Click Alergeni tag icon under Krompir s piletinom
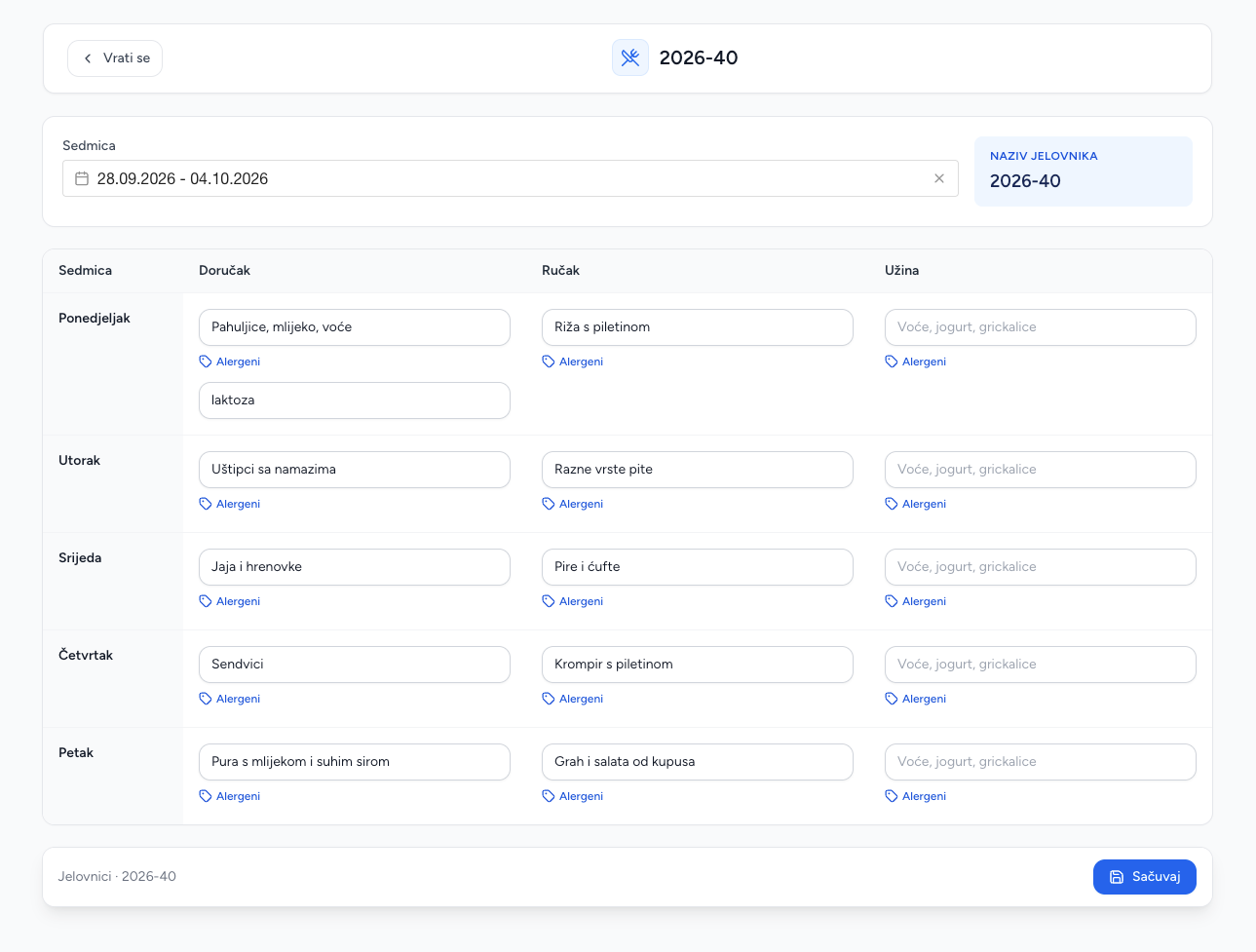 (549, 699)
